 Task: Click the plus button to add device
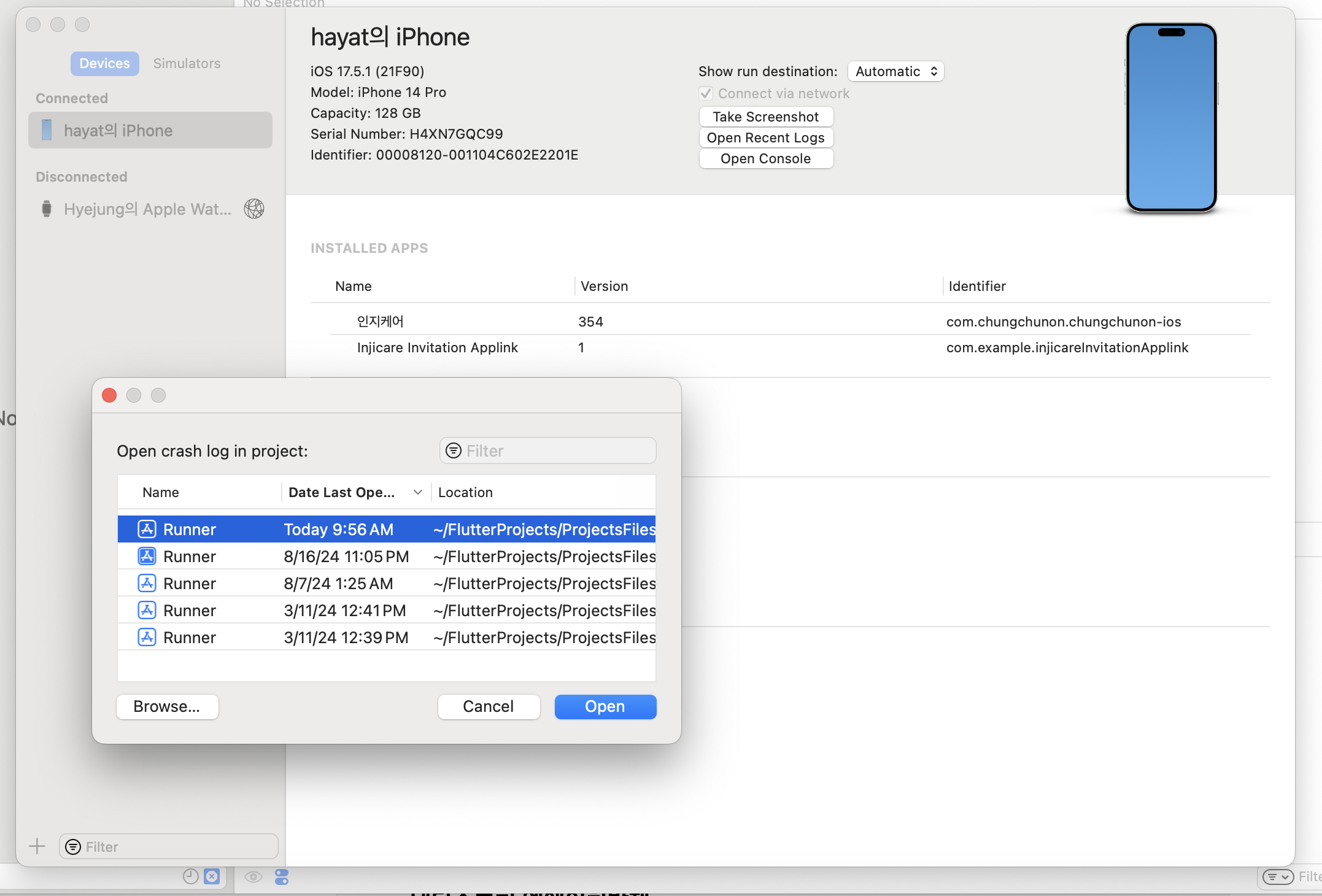coord(37,846)
